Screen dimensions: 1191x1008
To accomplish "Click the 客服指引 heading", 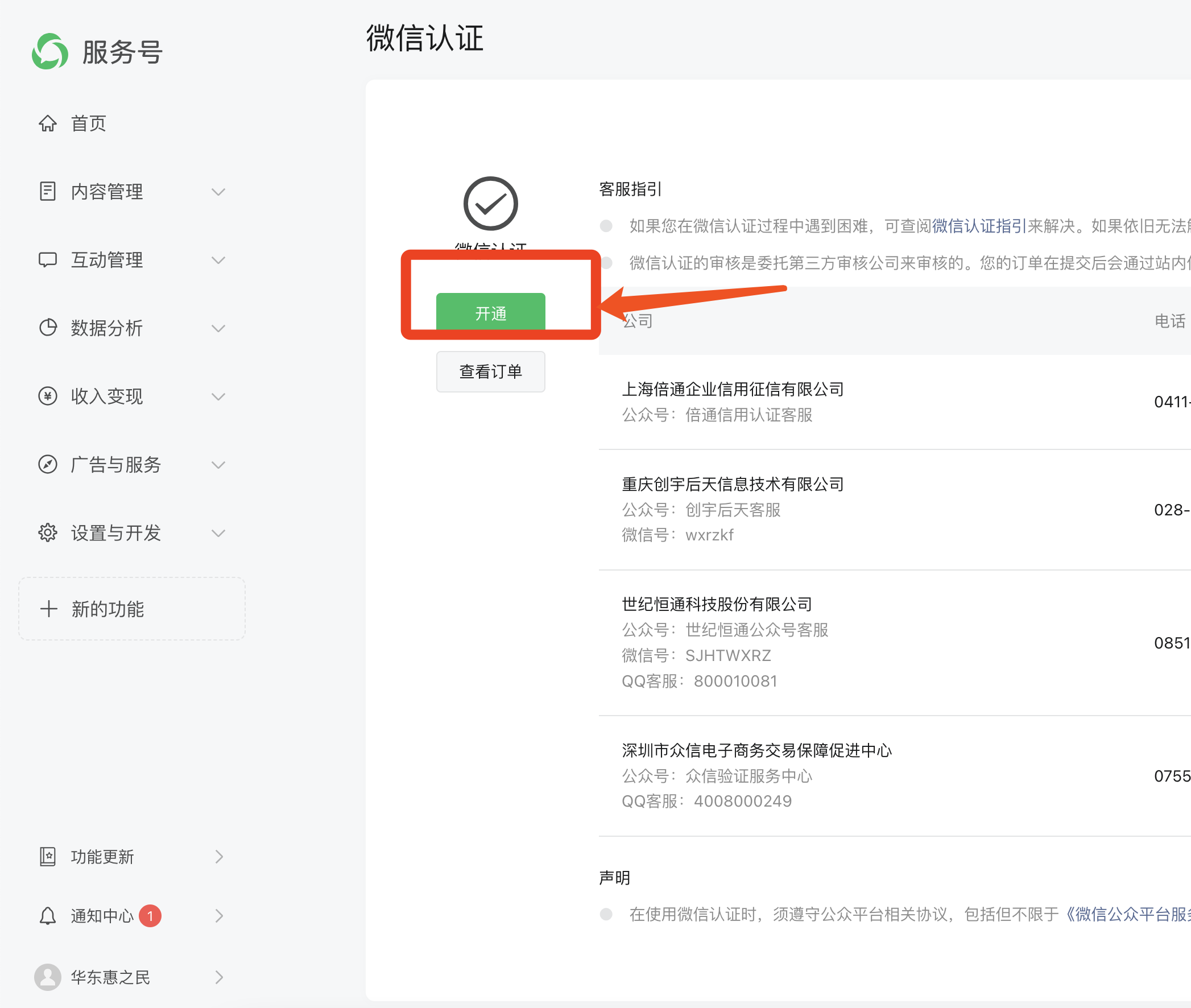I will [x=630, y=188].
